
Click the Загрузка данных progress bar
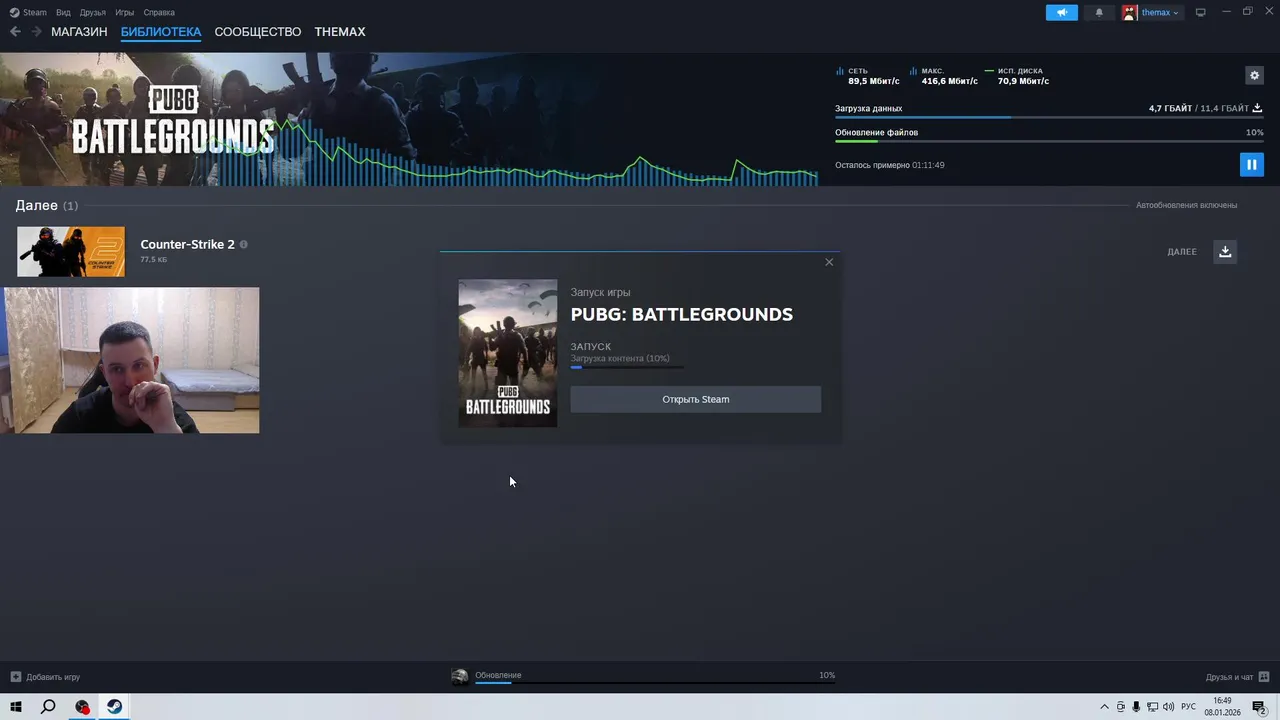click(x=1049, y=118)
